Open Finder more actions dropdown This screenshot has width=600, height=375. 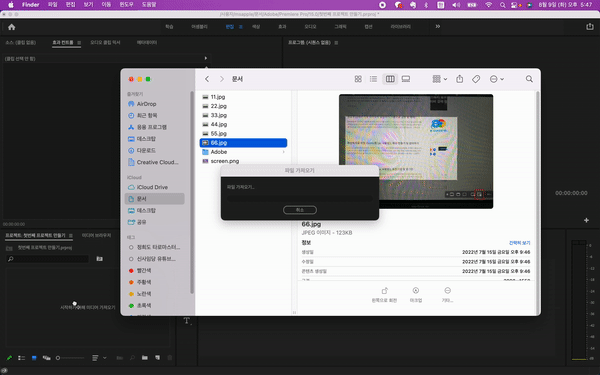point(497,79)
